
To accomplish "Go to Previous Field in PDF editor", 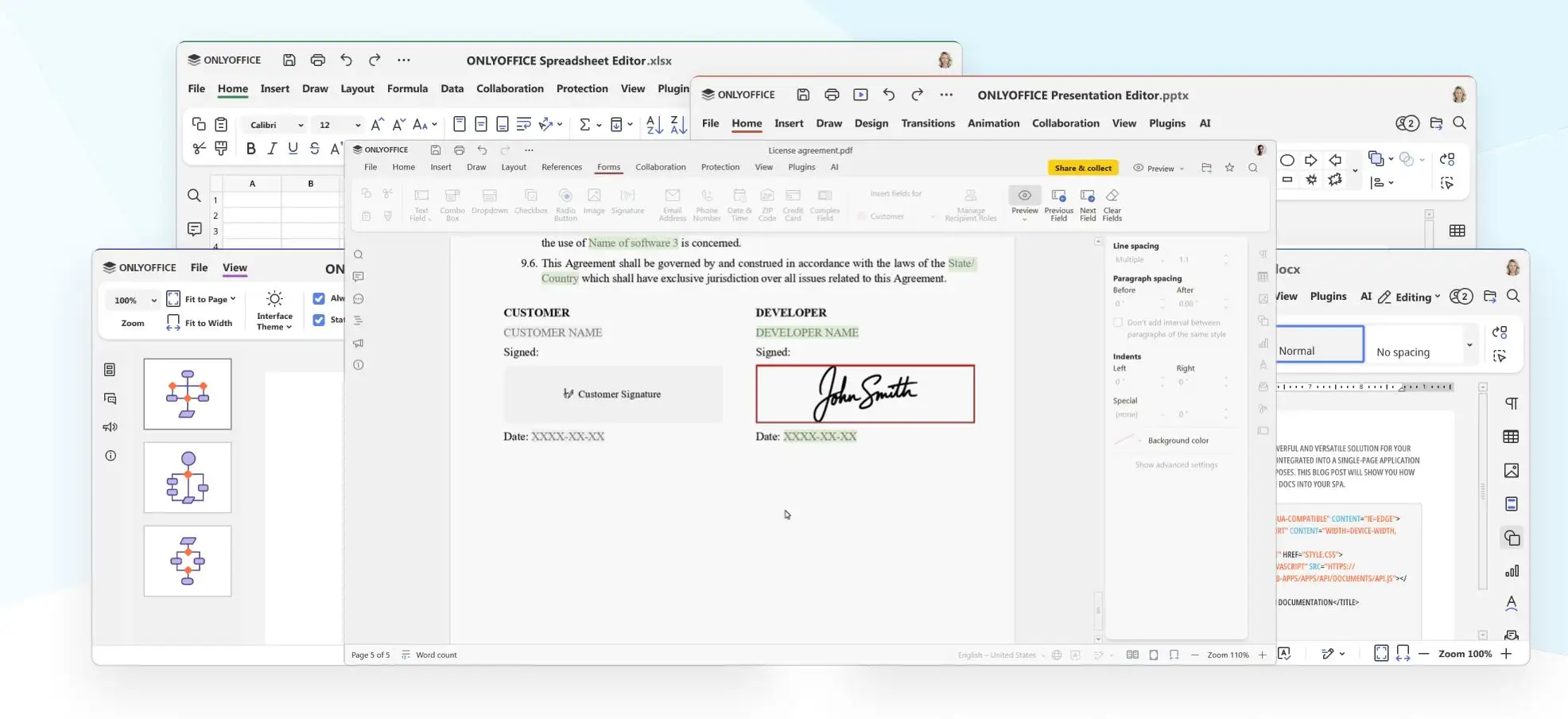I will coord(1058,204).
